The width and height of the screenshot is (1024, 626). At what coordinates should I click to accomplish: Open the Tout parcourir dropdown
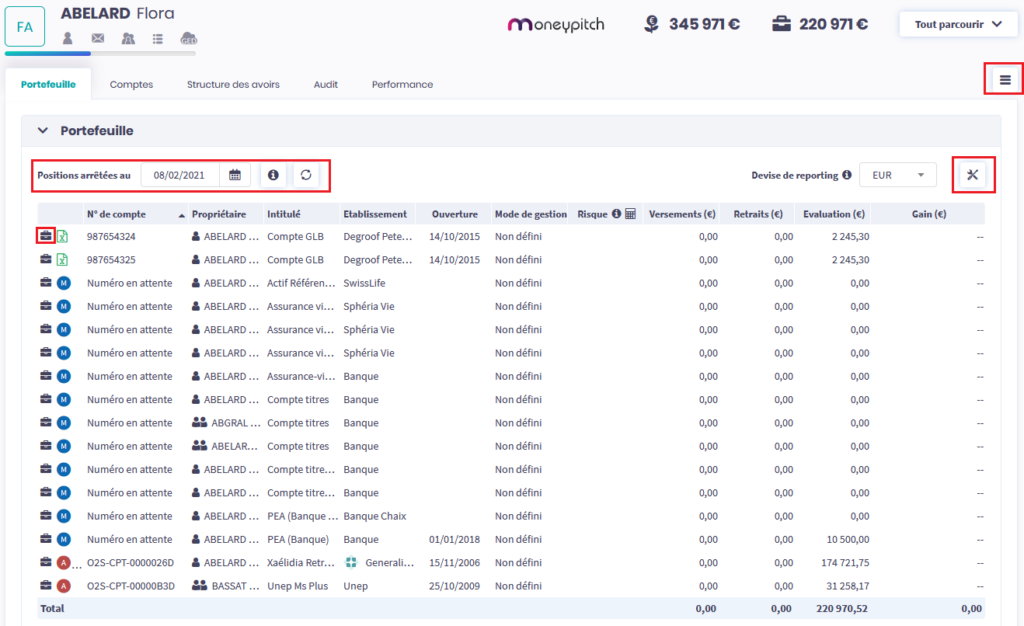coord(958,24)
